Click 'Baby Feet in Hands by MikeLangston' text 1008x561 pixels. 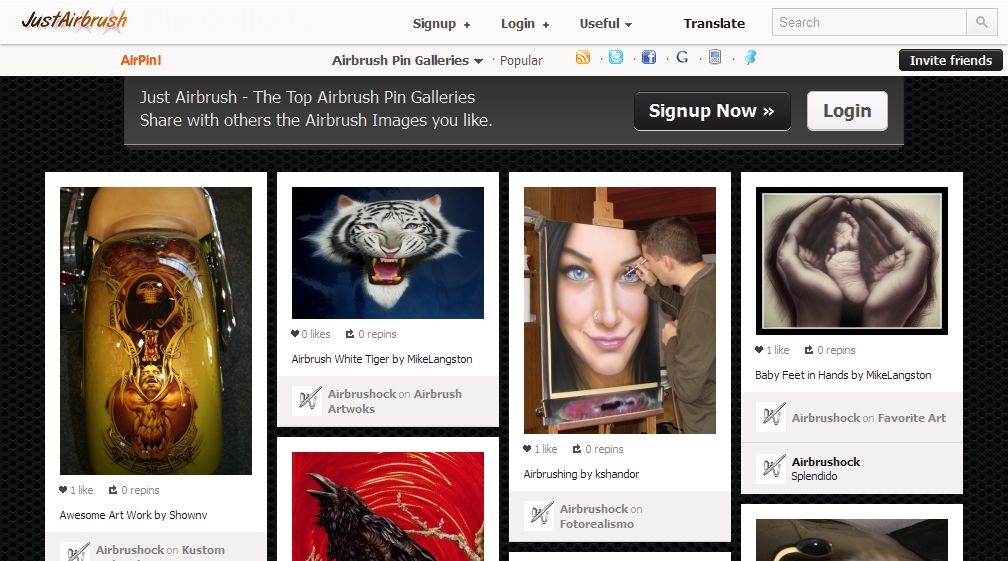click(843, 375)
